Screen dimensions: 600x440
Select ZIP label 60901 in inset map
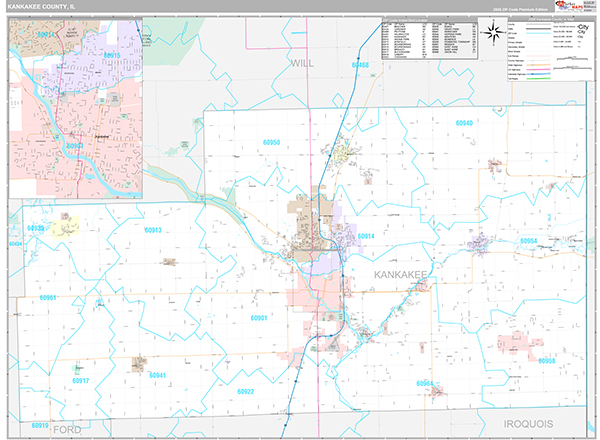tap(75, 146)
